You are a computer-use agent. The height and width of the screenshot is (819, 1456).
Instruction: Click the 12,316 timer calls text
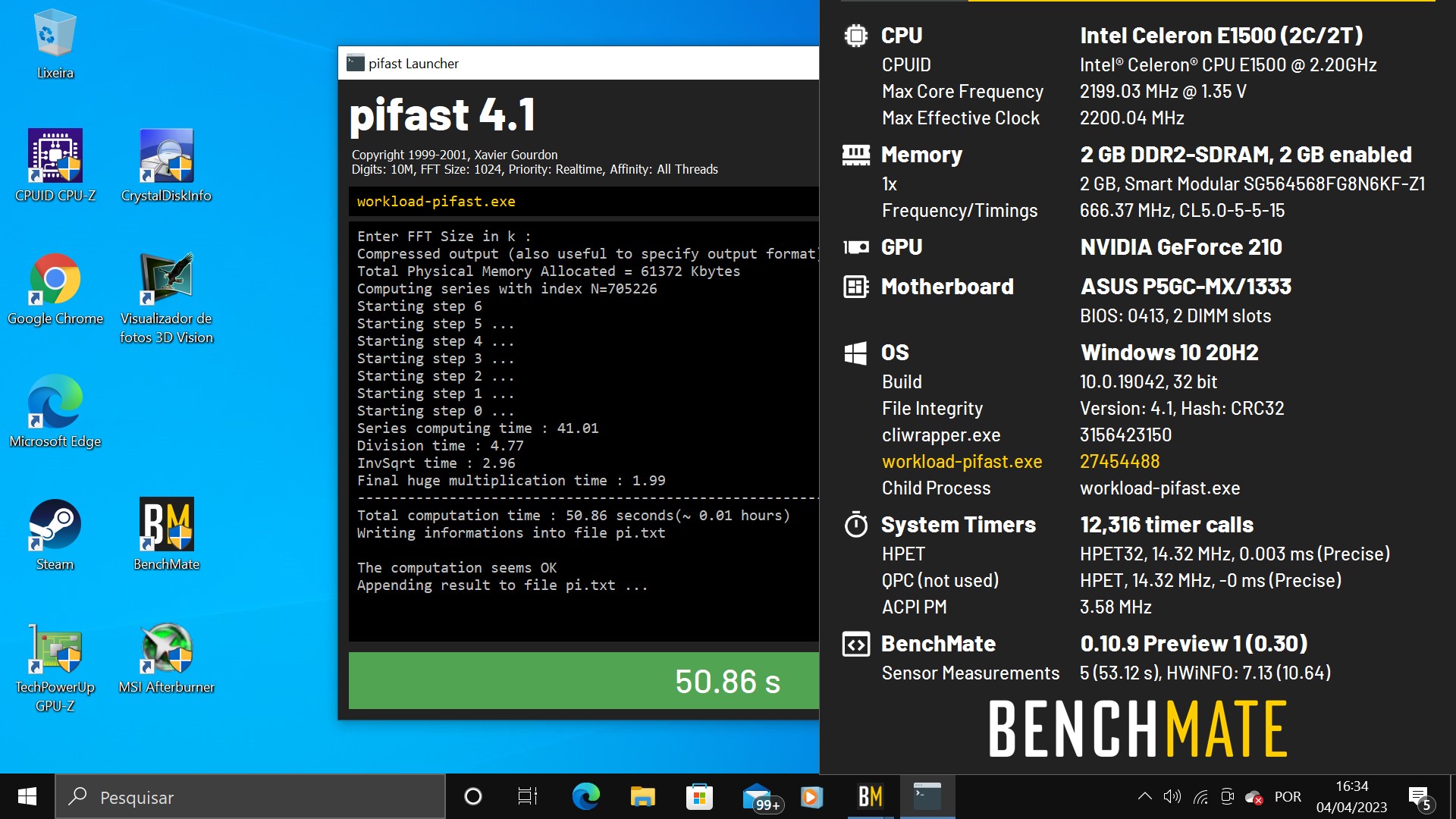pos(1166,525)
